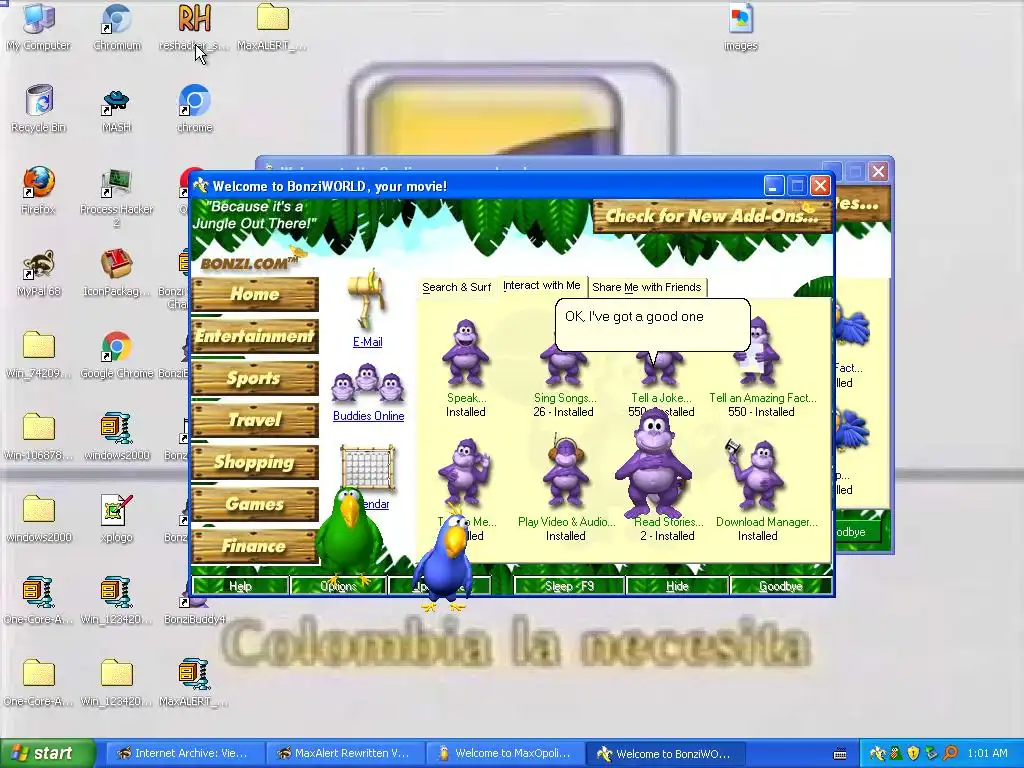Open the chrome desktop shortcut
This screenshot has height=768, width=1024.
(x=194, y=108)
